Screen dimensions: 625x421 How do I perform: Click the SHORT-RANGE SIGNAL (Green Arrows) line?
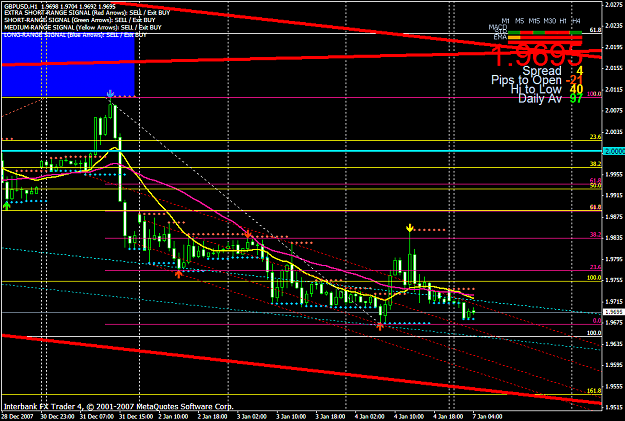80,20
